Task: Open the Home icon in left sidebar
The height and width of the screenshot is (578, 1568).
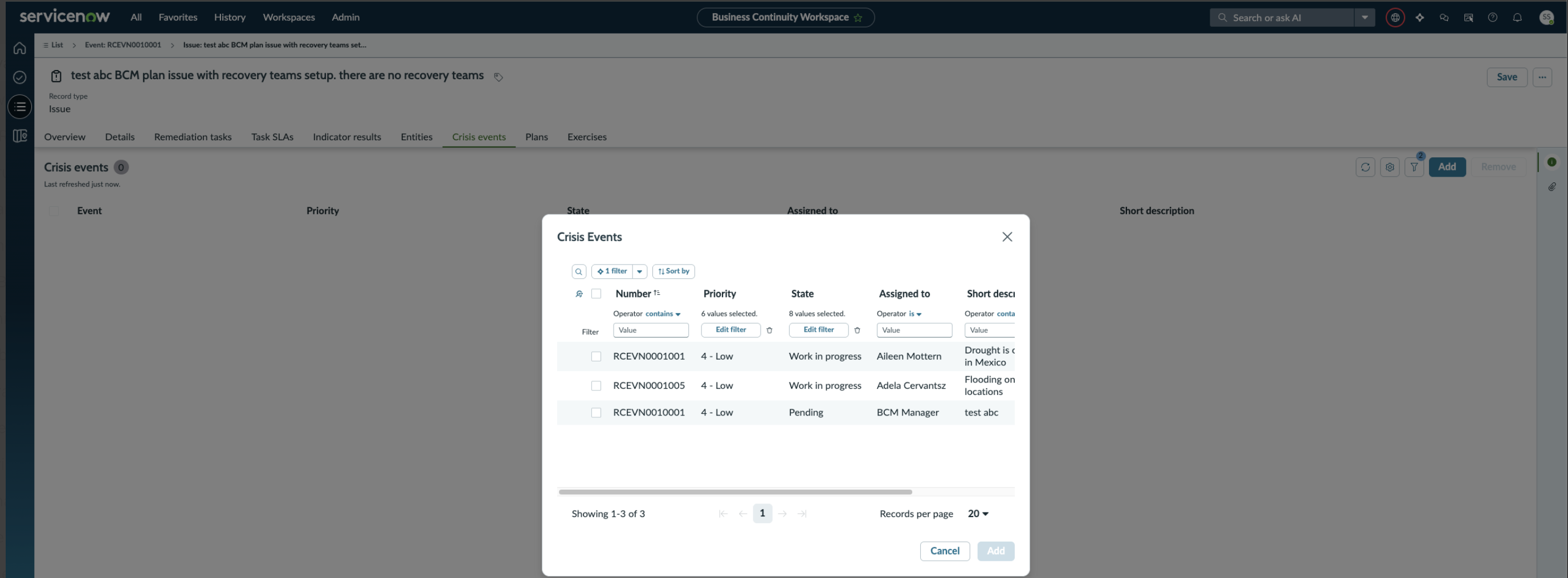Action: click(19, 48)
